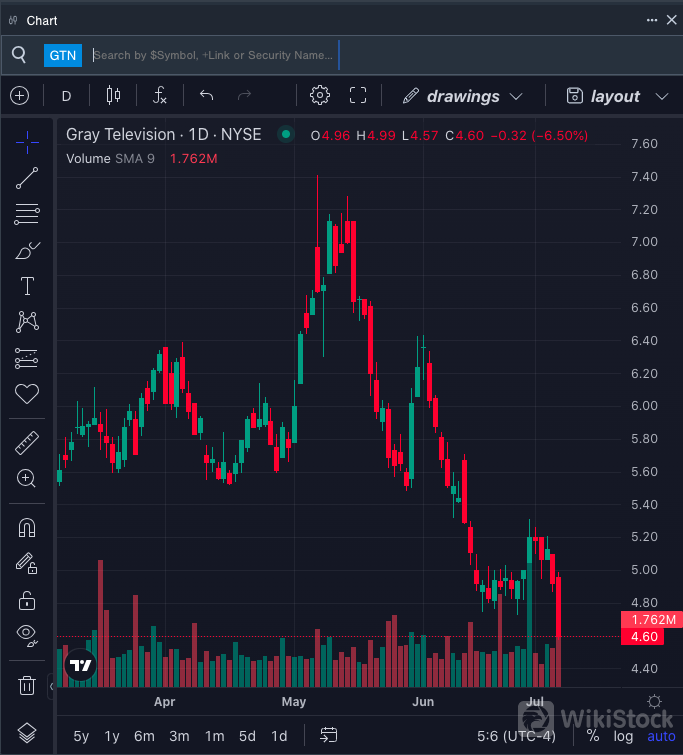
Task: Expand the drawings dropdown
Action: tap(463, 96)
